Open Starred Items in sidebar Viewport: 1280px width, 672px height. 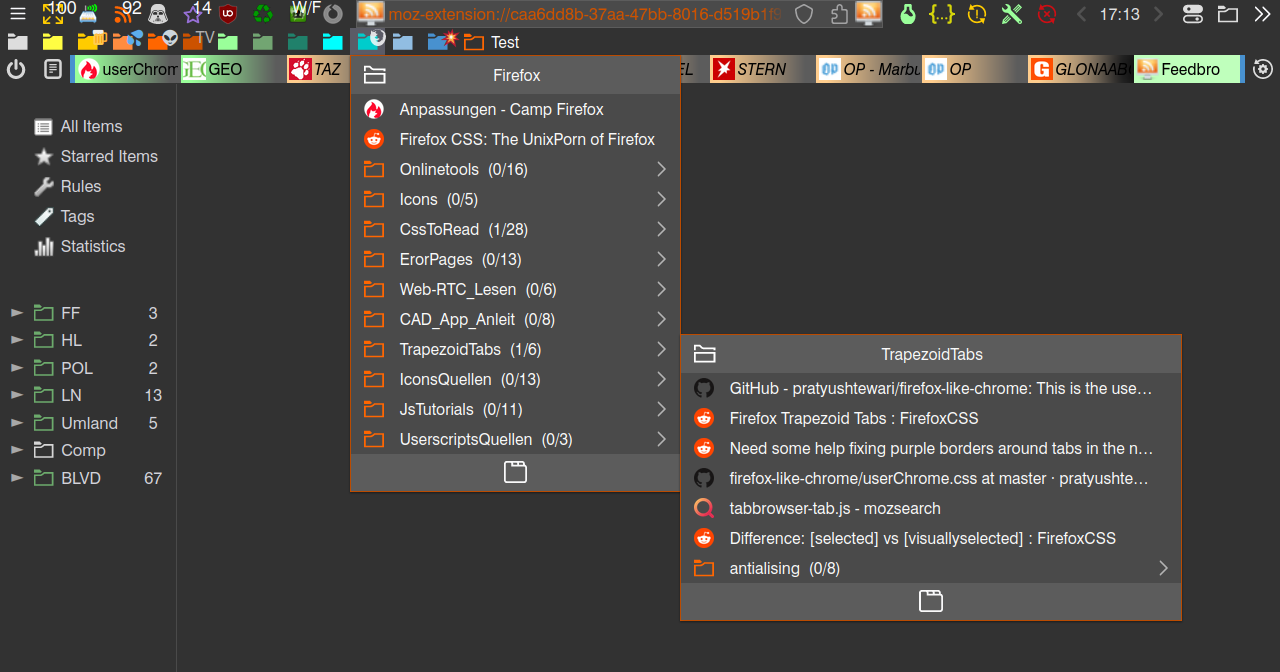coord(96,156)
